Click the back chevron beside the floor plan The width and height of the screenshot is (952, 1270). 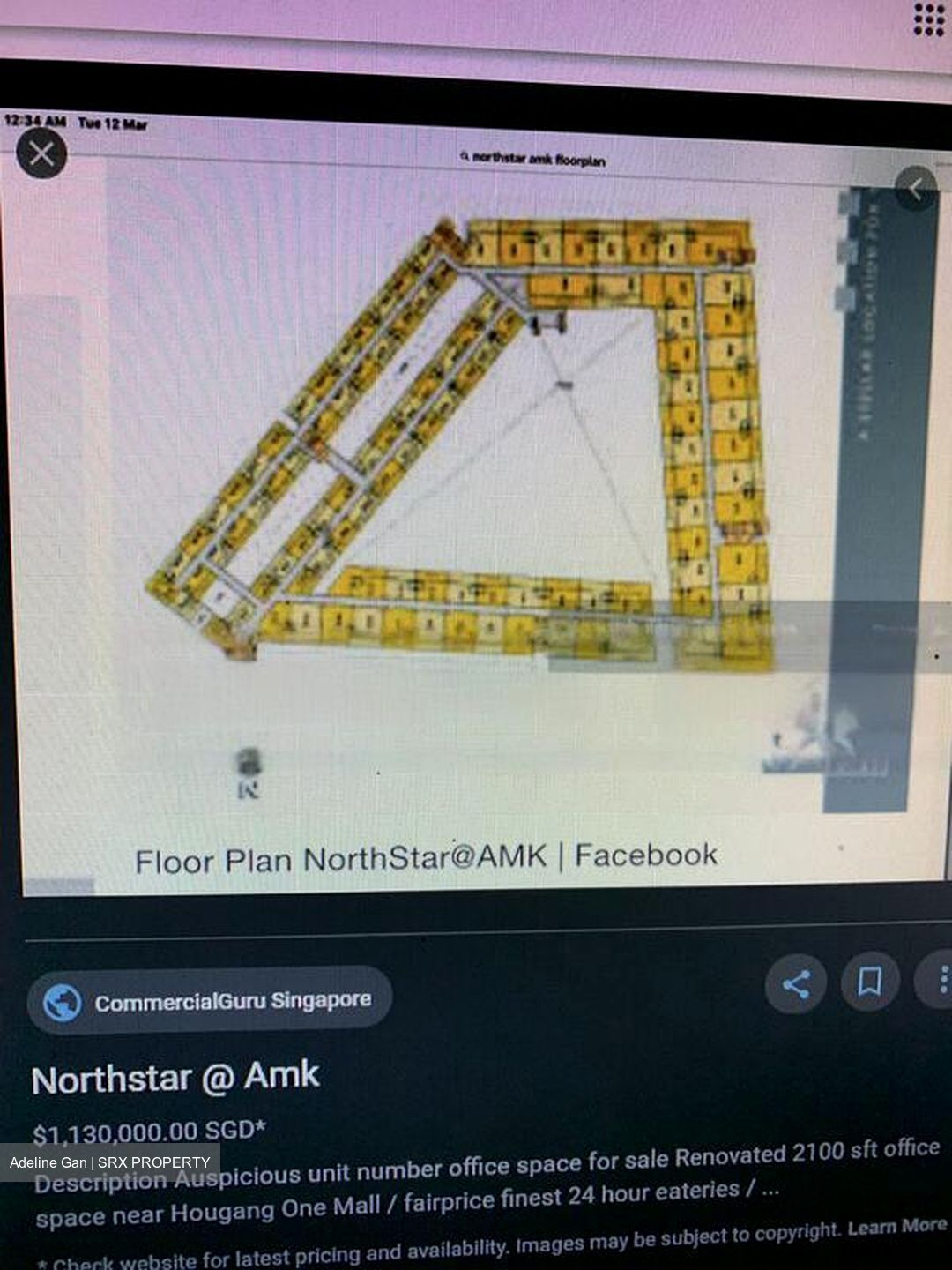(x=916, y=188)
